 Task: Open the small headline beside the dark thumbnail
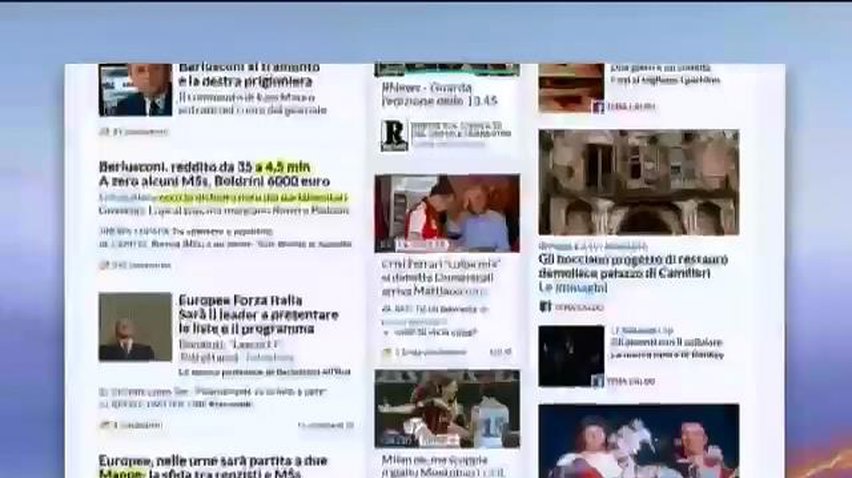[667, 348]
